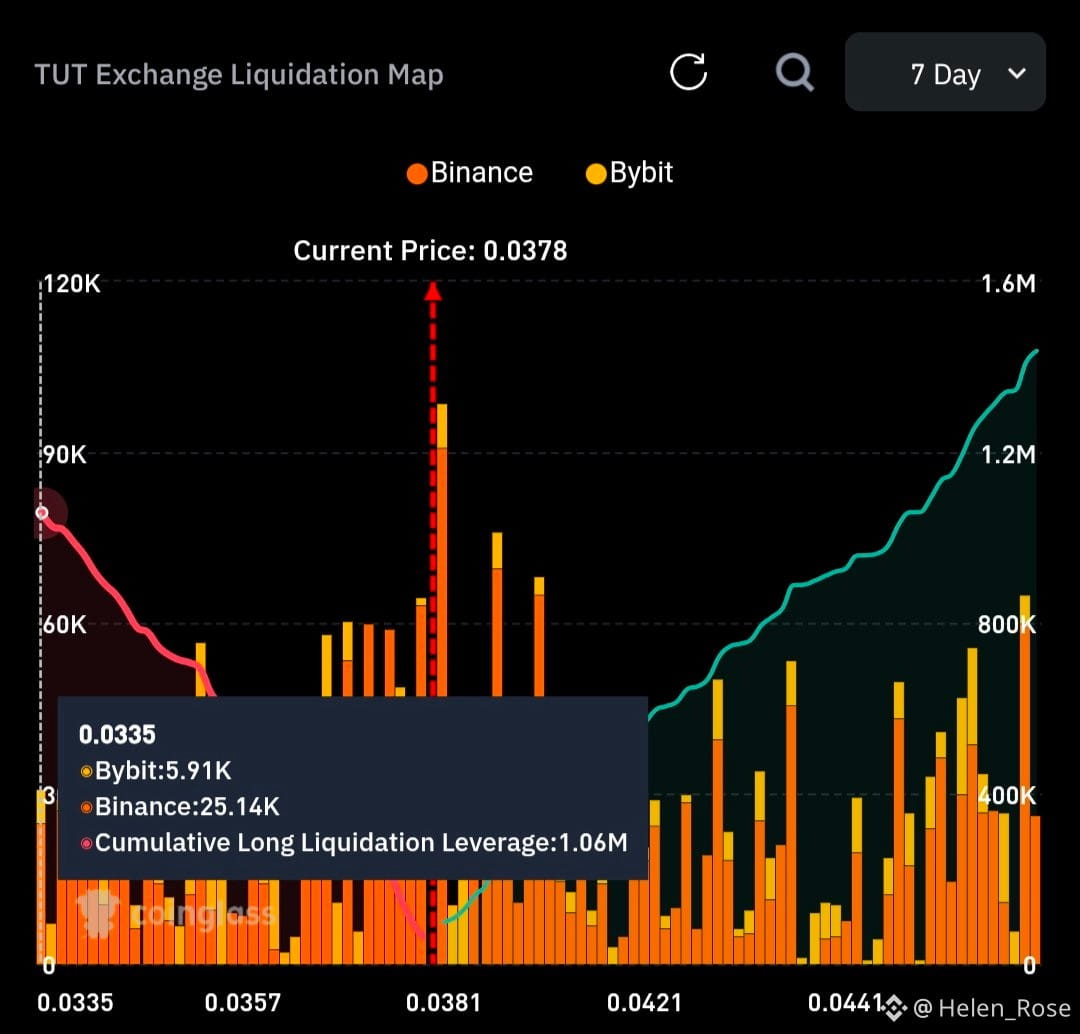
Task: Click the 120K left axis label
Action: coord(72,284)
